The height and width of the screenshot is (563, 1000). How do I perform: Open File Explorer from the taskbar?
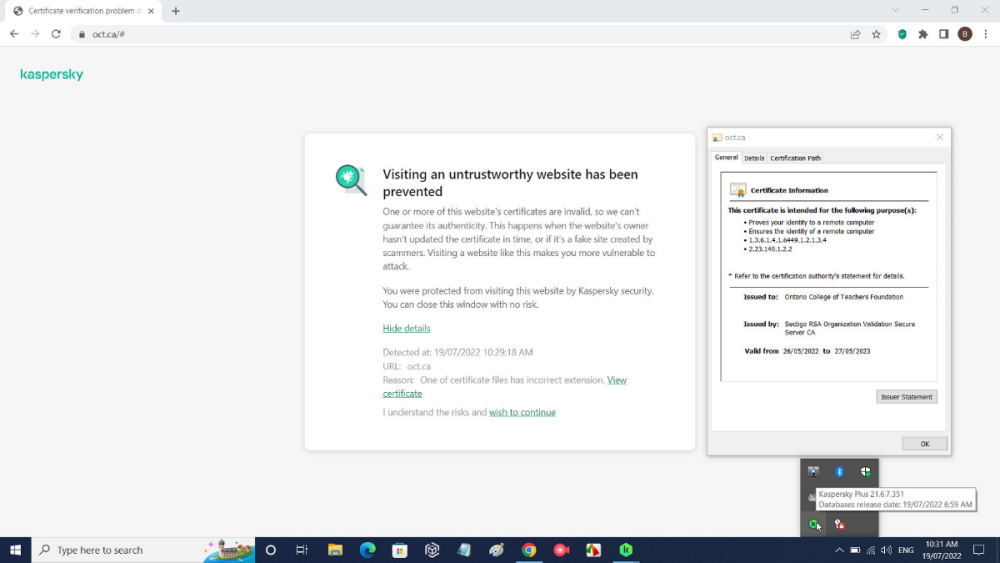click(335, 550)
